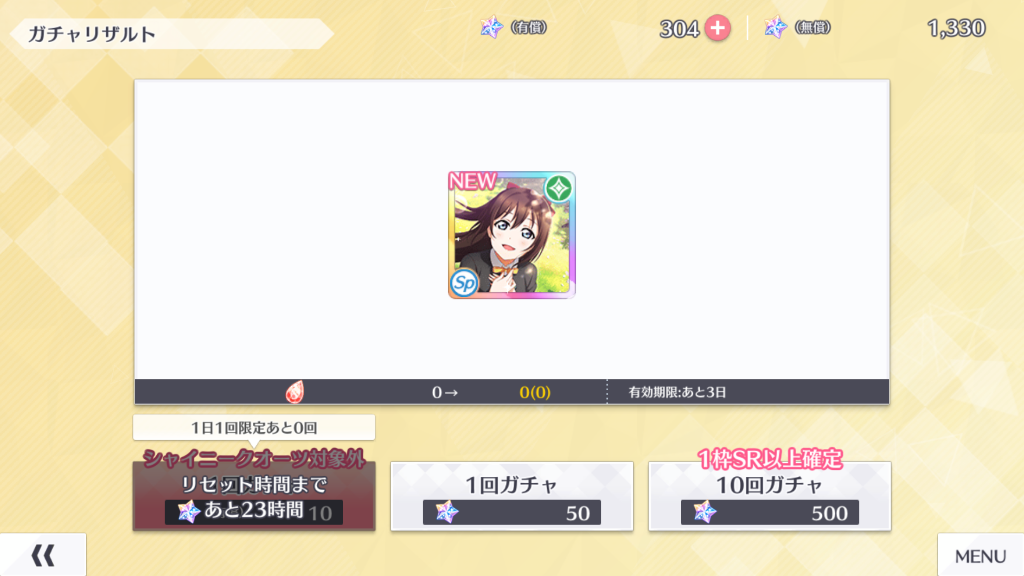Open the MENU button
The image size is (1024, 576).
point(980,555)
